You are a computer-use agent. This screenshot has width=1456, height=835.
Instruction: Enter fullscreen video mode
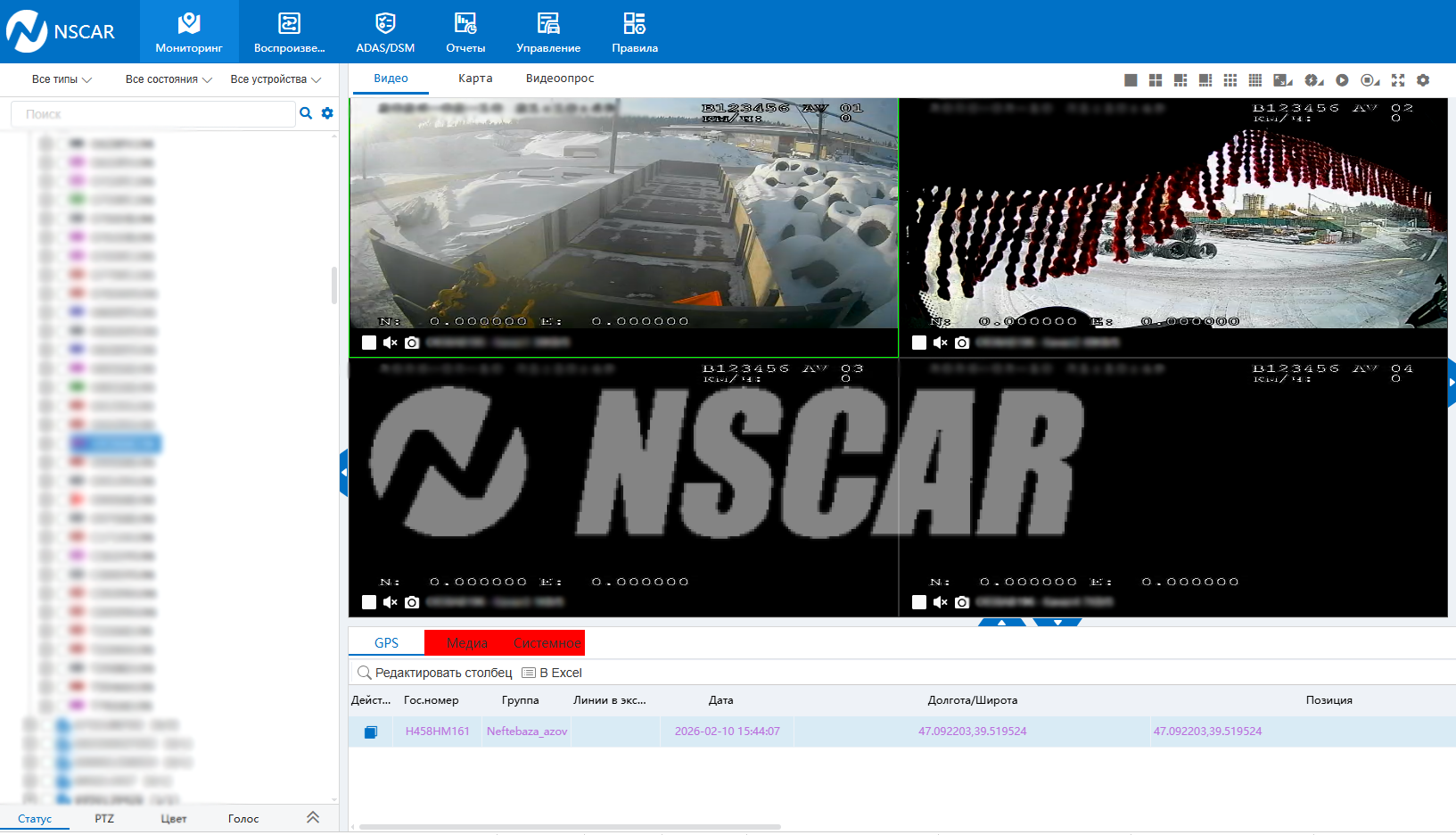click(1398, 80)
